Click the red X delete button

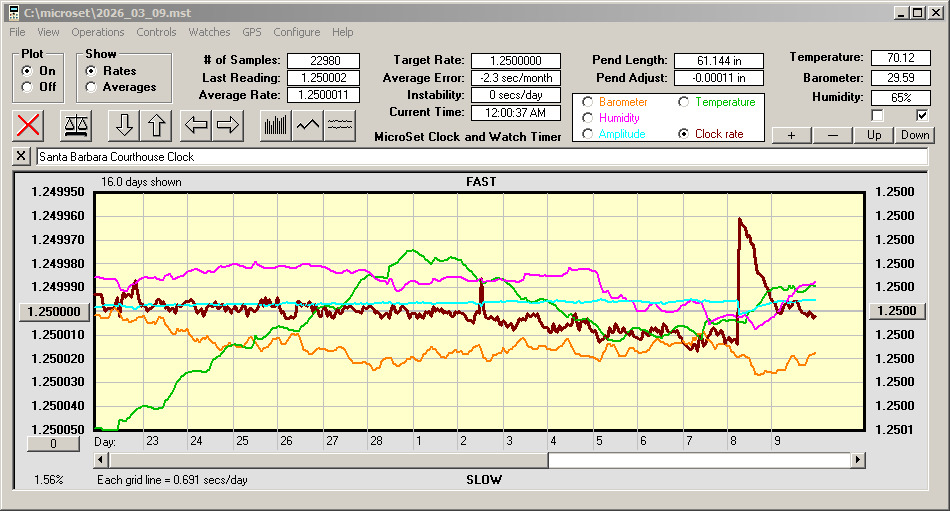coord(29,125)
